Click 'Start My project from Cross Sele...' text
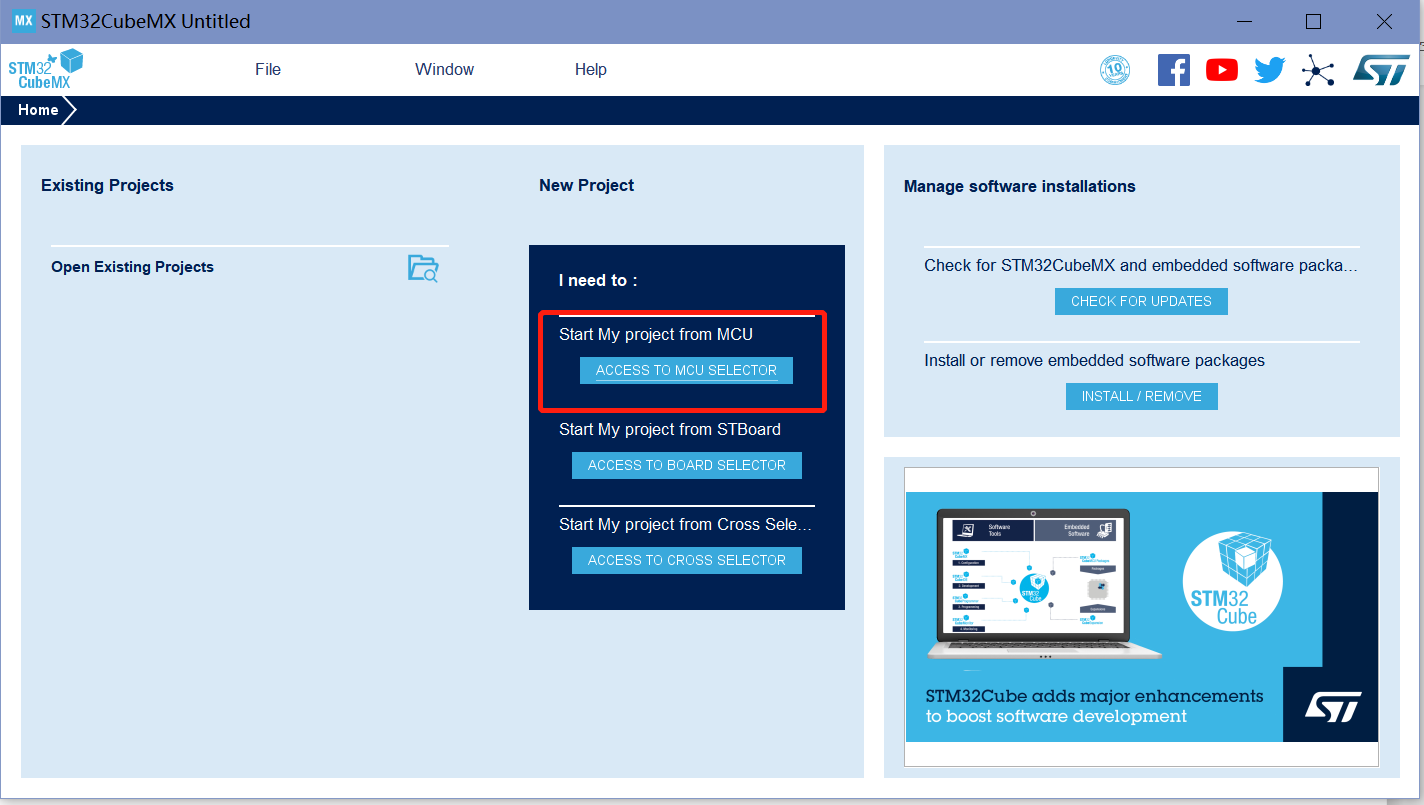This screenshot has width=1424, height=805. 686,524
